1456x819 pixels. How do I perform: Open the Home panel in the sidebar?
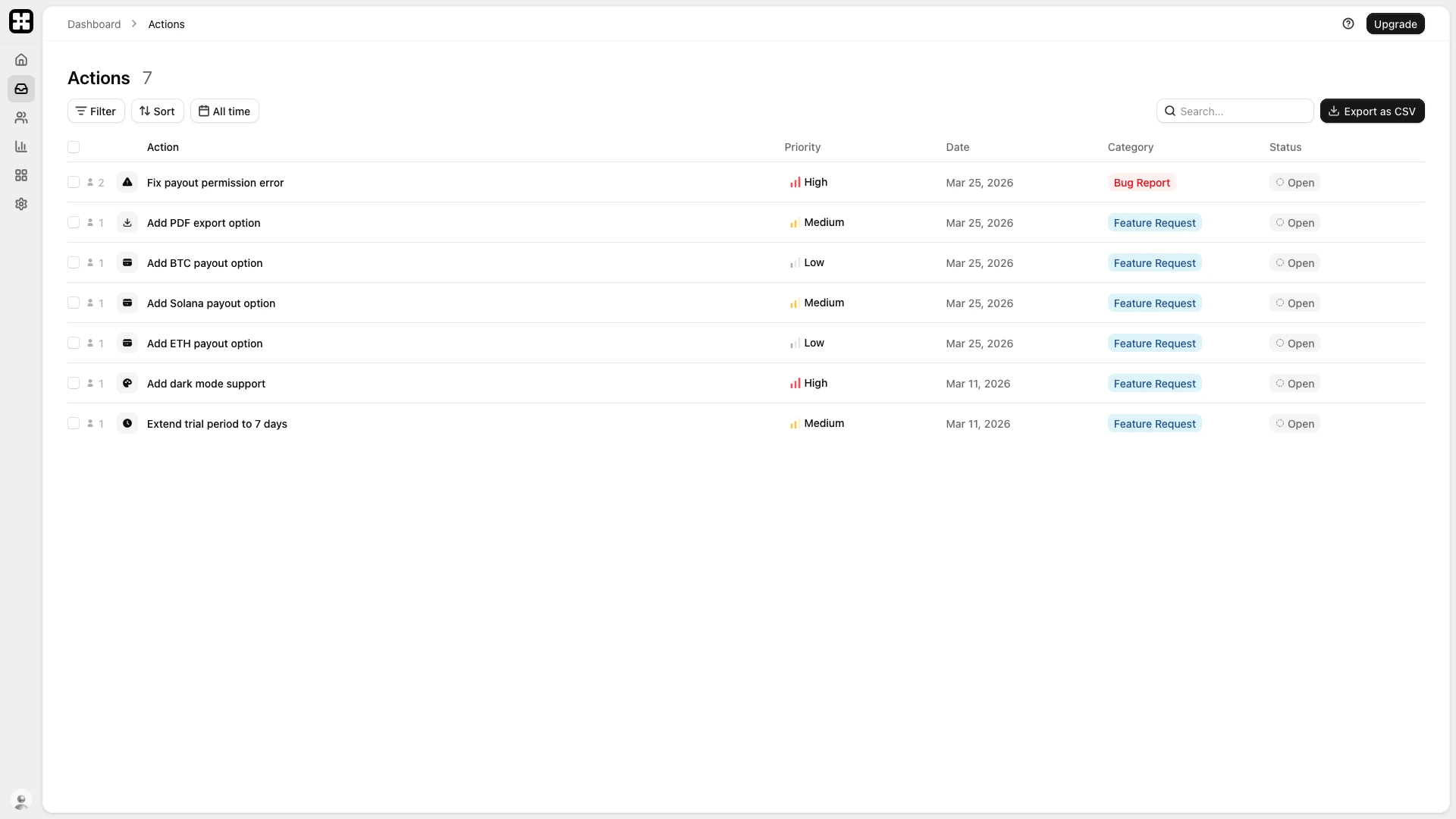pos(20,59)
